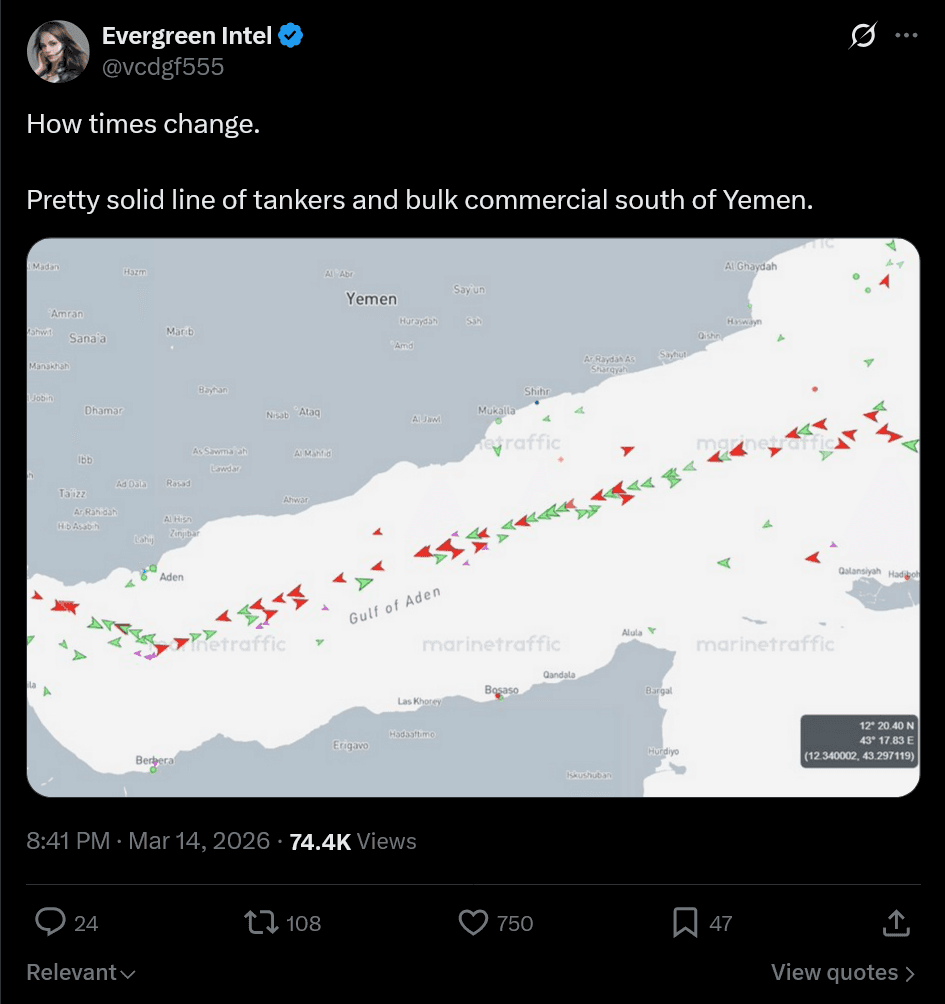Open the Relevant replies sort dropdown
Image resolution: width=945 pixels, height=1004 pixels.
(80, 971)
